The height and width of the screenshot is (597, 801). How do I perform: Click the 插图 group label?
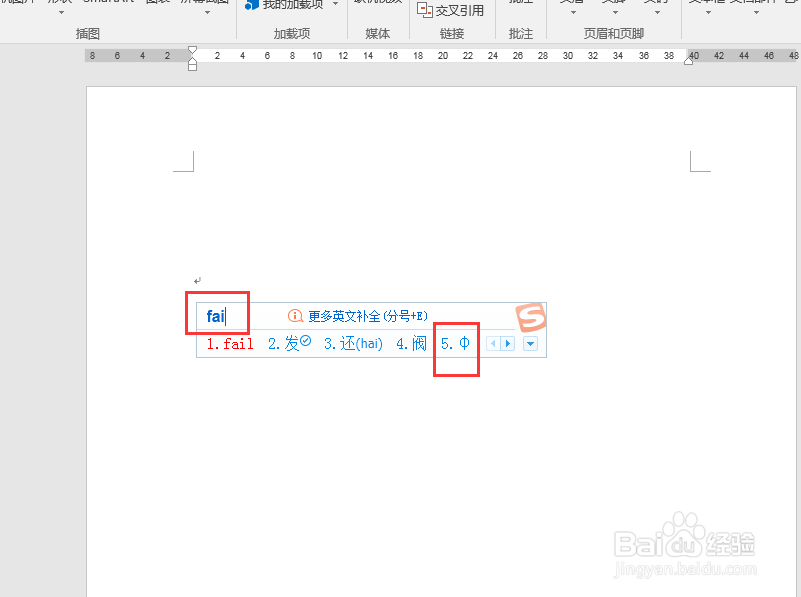pyautogui.click(x=87, y=33)
